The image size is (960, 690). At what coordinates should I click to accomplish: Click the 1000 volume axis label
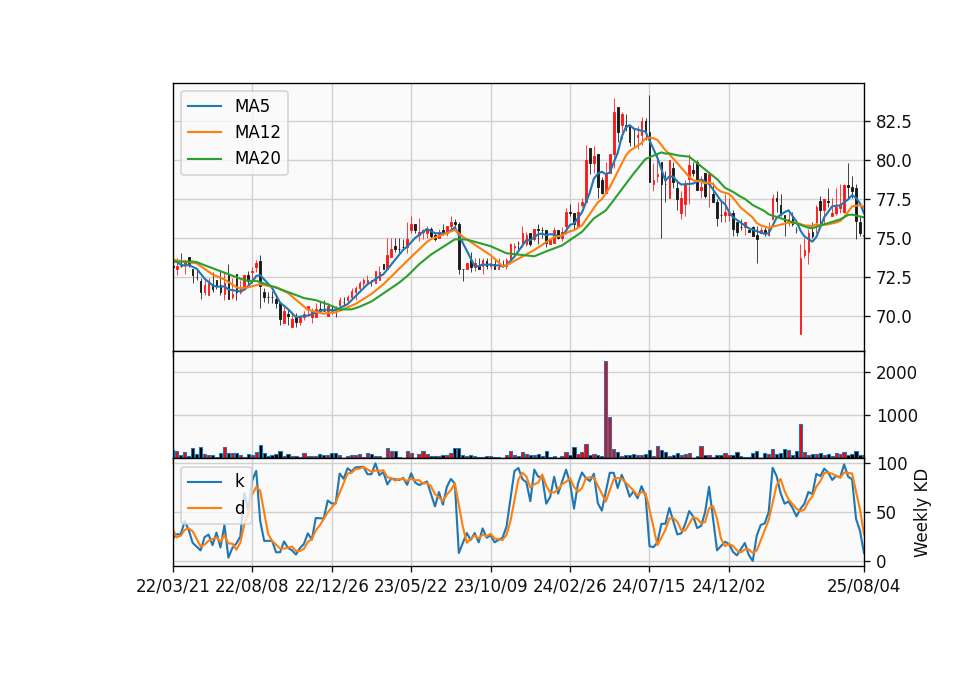(x=896, y=416)
